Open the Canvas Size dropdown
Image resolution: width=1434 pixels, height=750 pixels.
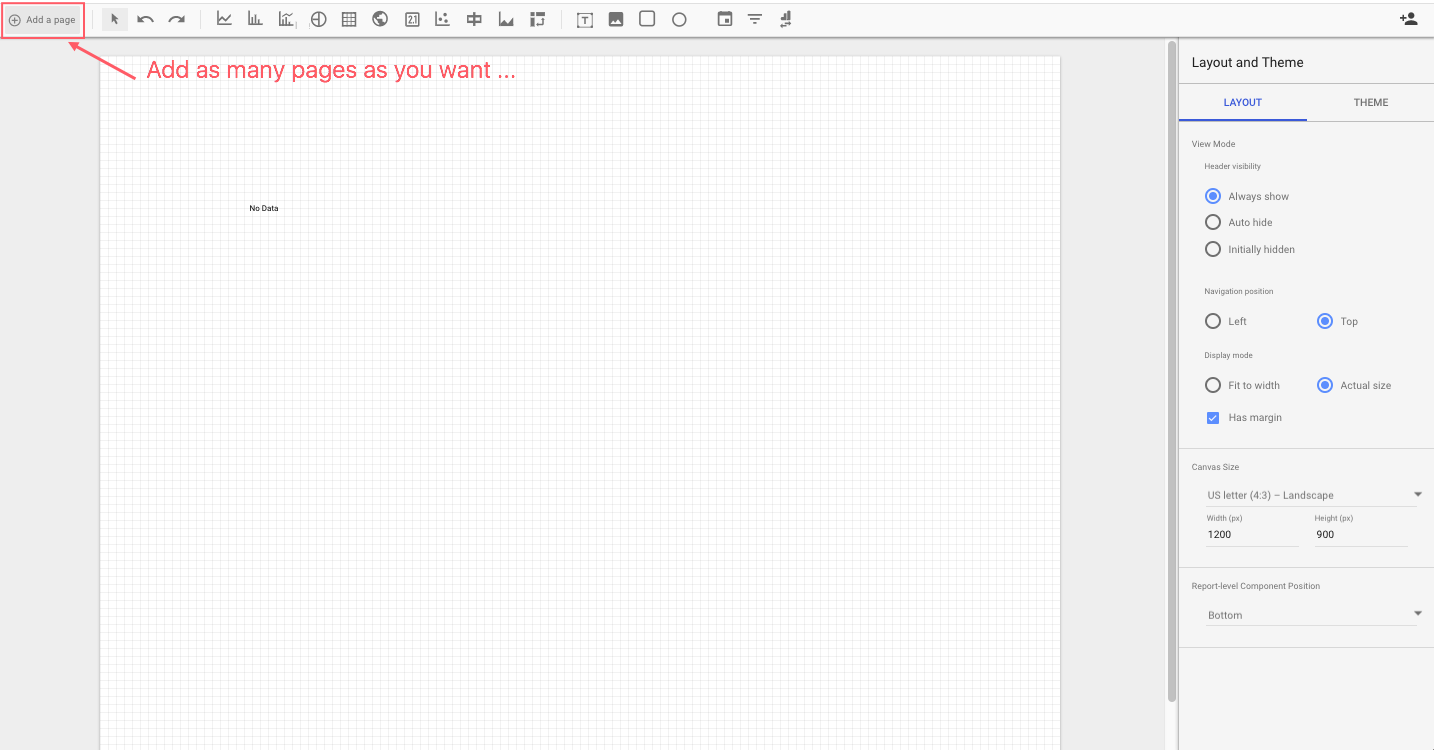[x=1313, y=494]
